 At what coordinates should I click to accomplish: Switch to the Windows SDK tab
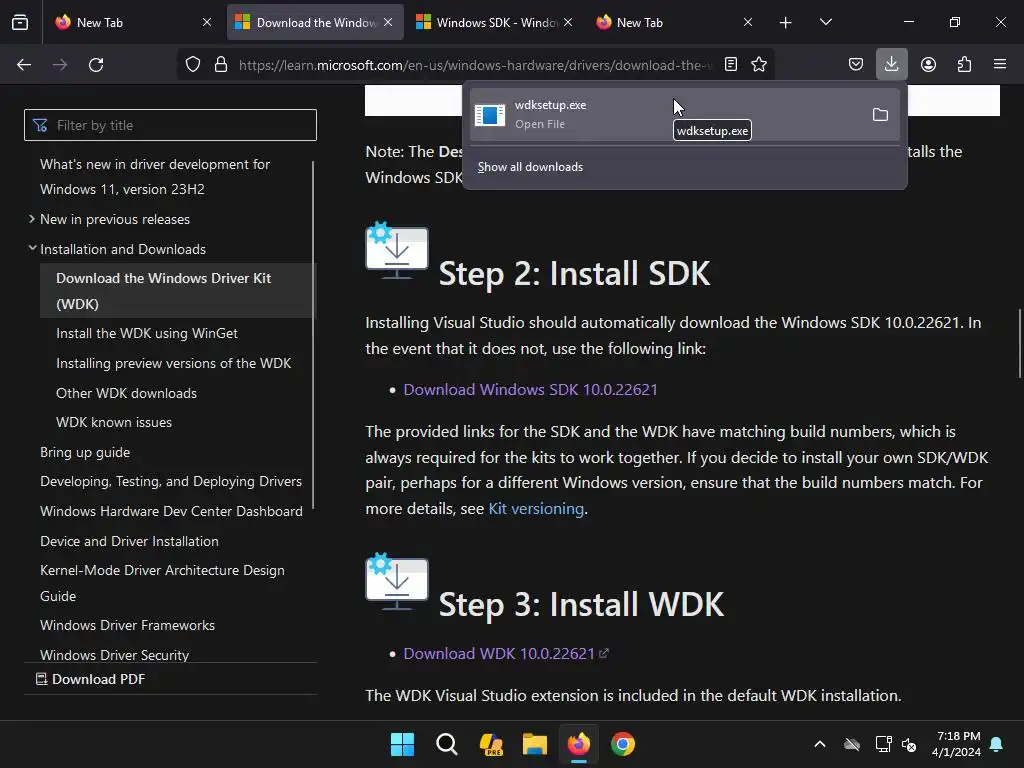coord(494,22)
